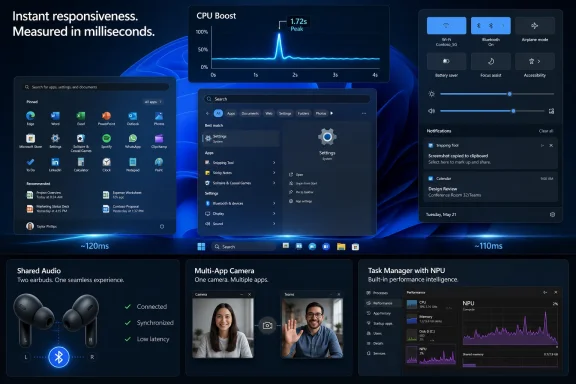
Task: Open the Photos app icon
Action: pyautogui.click(x=159, y=116)
